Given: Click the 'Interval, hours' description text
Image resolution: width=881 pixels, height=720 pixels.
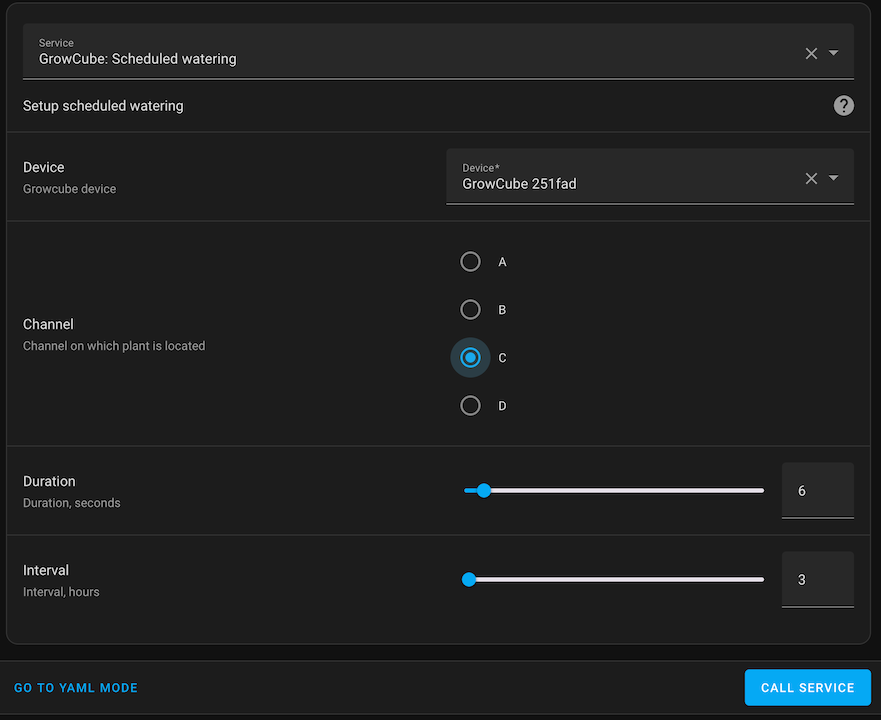Looking at the screenshot, I should [61, 592].
